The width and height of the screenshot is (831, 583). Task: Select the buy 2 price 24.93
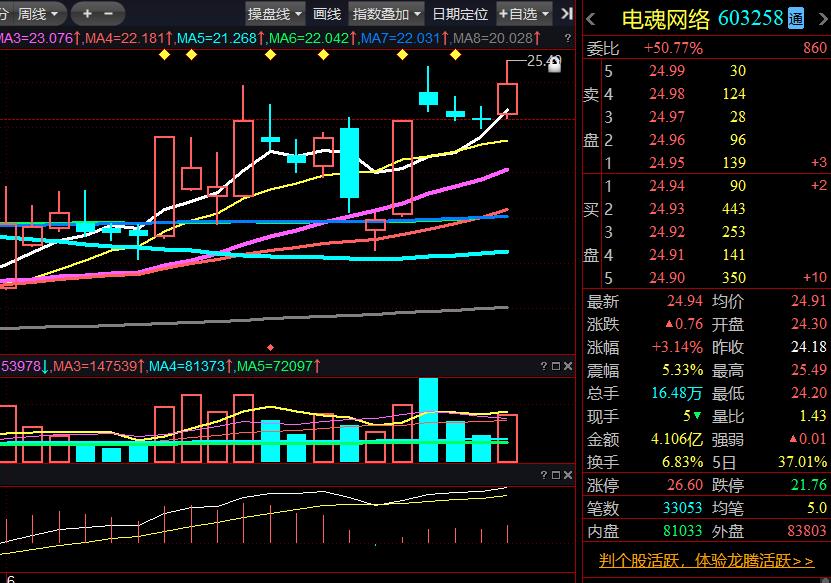(x=667, y=209)
